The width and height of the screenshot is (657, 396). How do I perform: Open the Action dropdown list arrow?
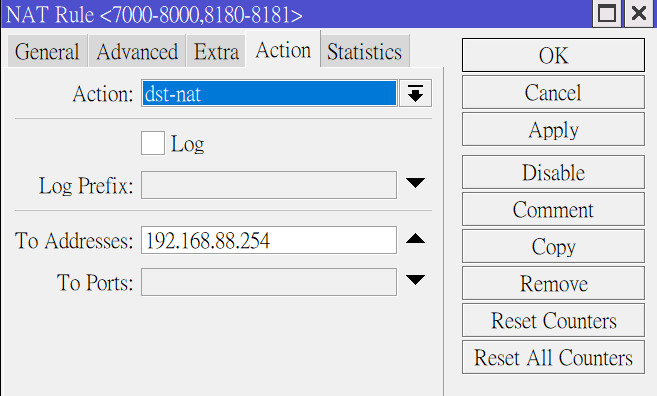point(415,93)
